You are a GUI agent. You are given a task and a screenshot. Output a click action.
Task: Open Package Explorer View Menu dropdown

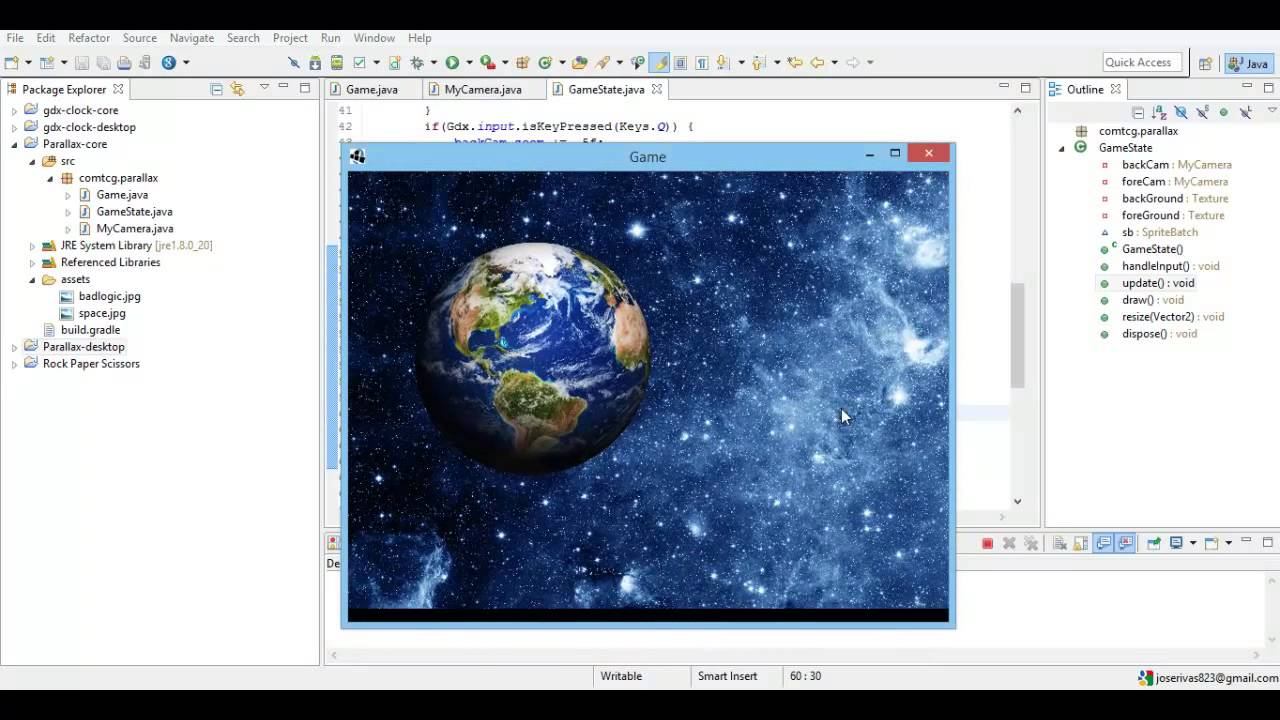(x=264, y=88)
